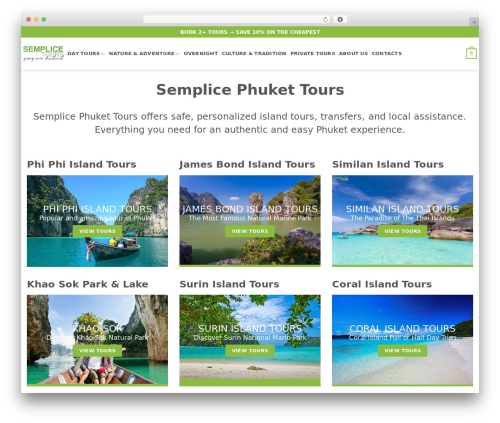This screenshot has width=500, height=423.
Task: Click View Tours for James Bond Island
Action: click(250, 231)
